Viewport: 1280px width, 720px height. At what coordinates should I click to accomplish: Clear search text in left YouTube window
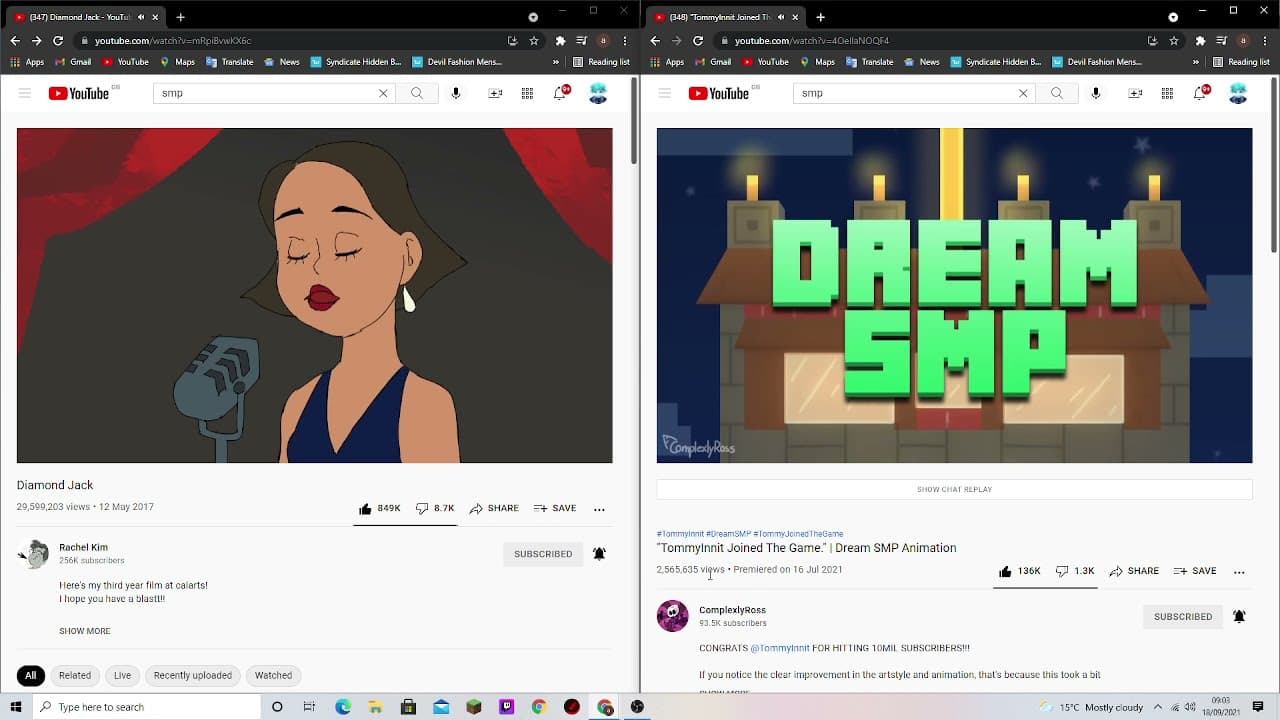(383, 93)
